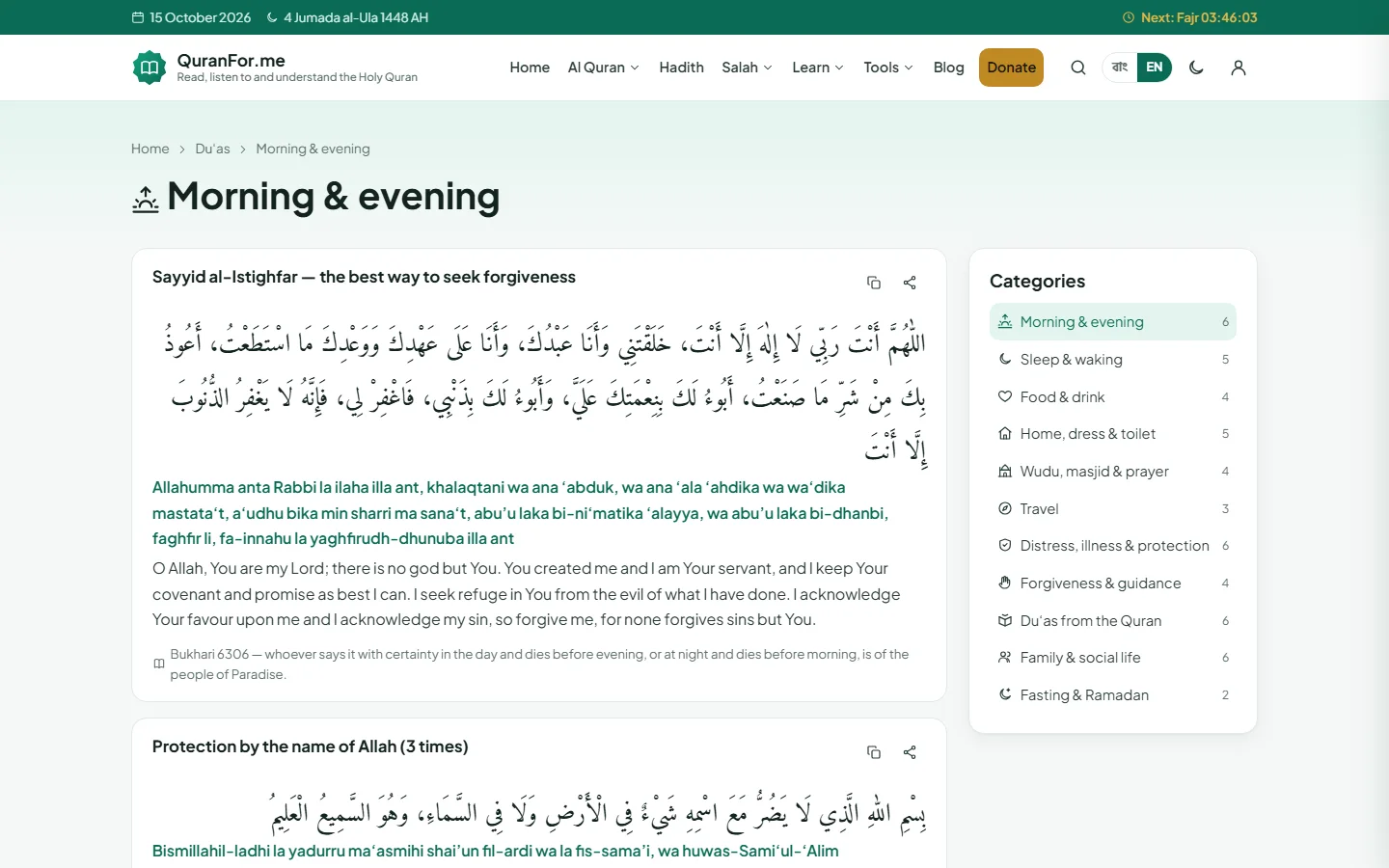Viewport: 1389px width, 868px height.
Task: Open the Fasting & Ramadan category
Action: [x=1112, y=695]
